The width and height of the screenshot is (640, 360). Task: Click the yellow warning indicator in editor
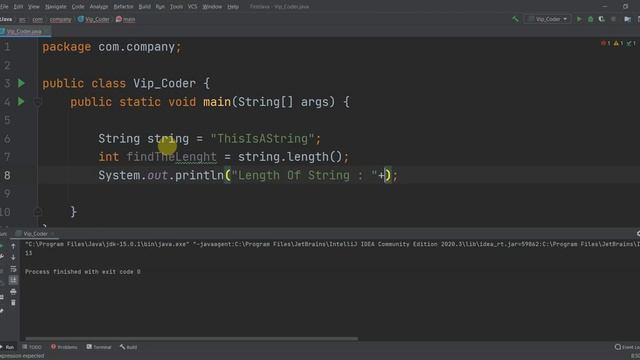[618, 43]
